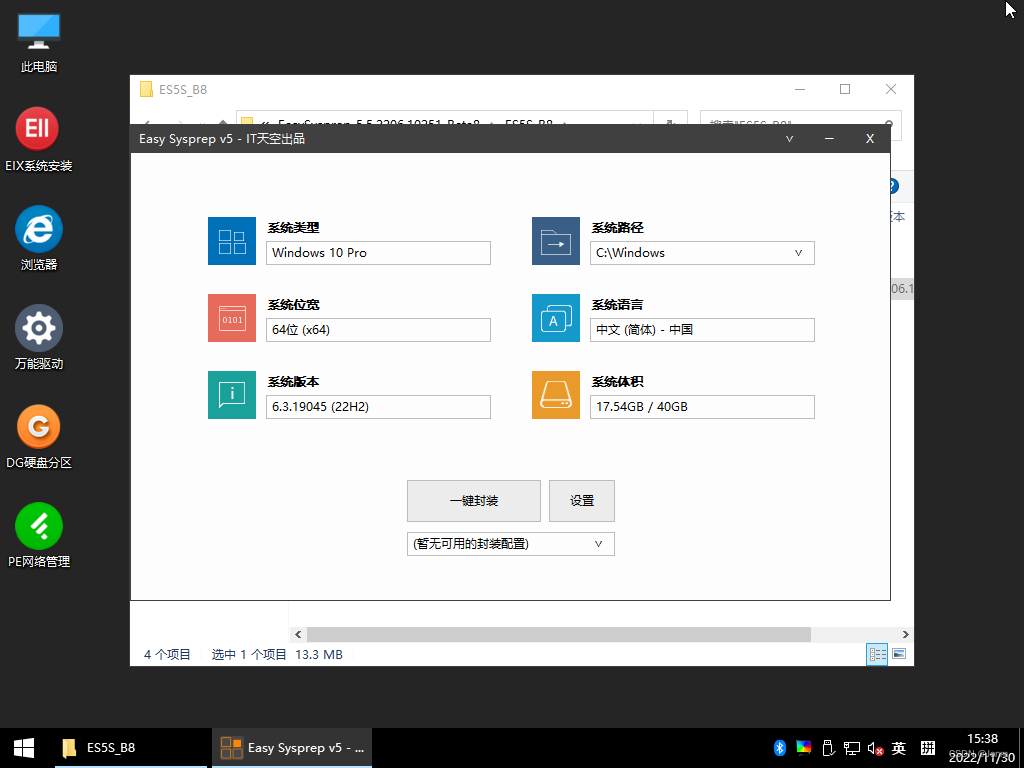Minimize the Easy Sysprep window
The height and width of the screenshot is (768, 1024).
(829, 138)
